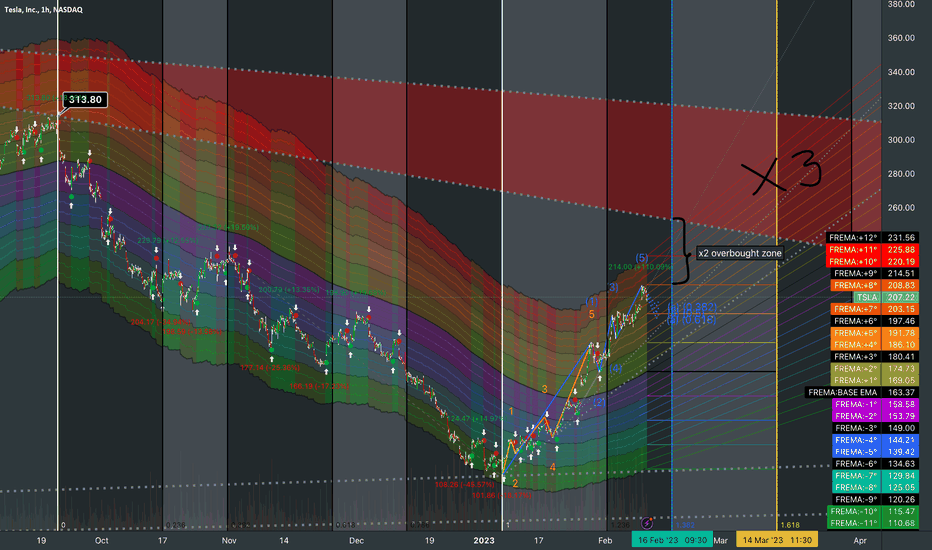Image resolution: width=932 pixels, height=550 pixels.
Task: Click the FREMA:+5° 191.78 label
Action: [874, 333]
